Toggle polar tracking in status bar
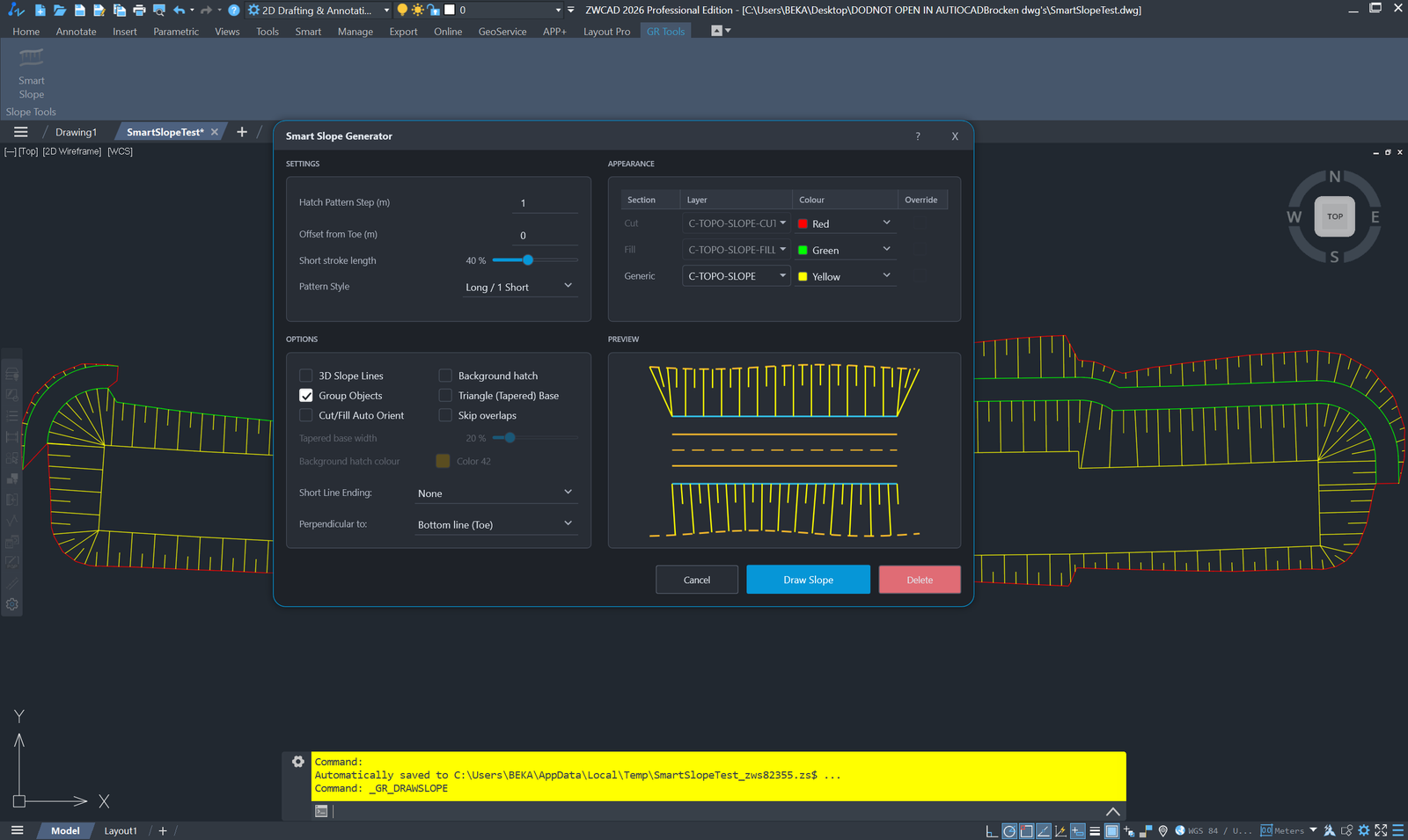 click(1010, 830)
